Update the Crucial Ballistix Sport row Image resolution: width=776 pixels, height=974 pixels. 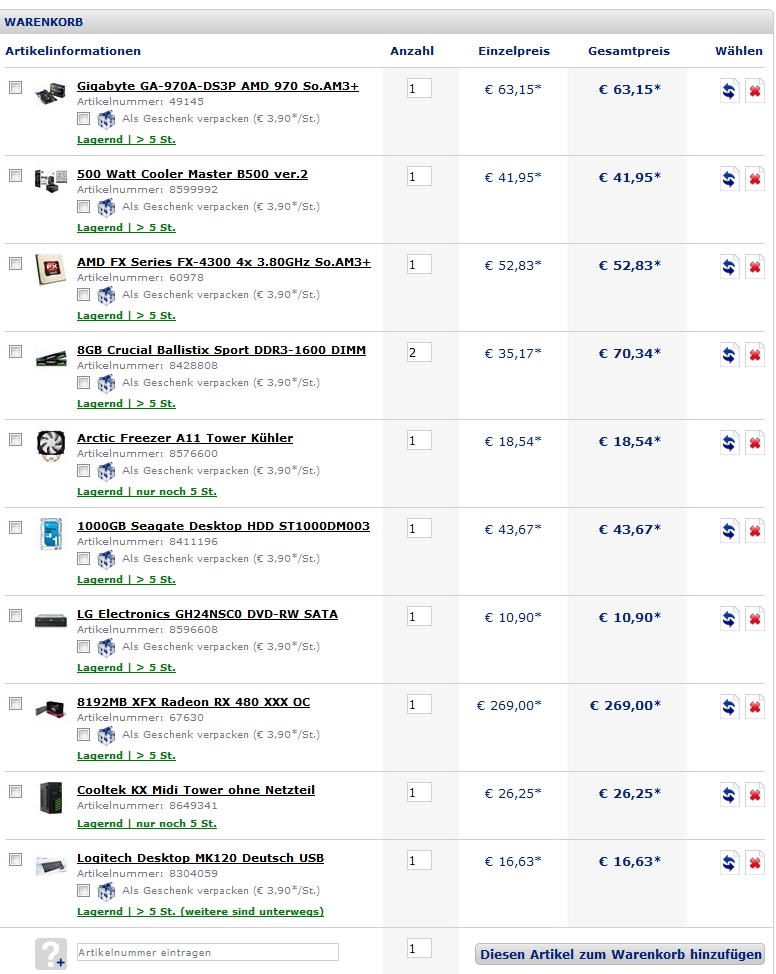point(730,355)
